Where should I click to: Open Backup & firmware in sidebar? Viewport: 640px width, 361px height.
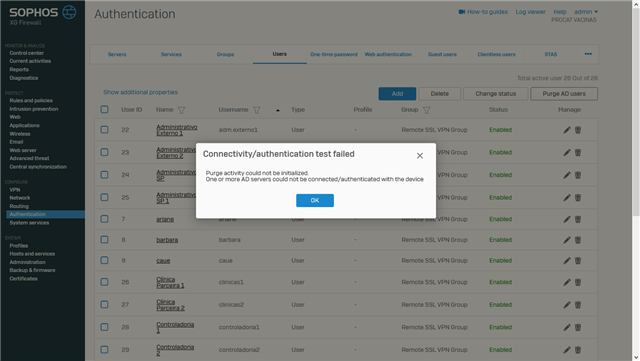32,270
